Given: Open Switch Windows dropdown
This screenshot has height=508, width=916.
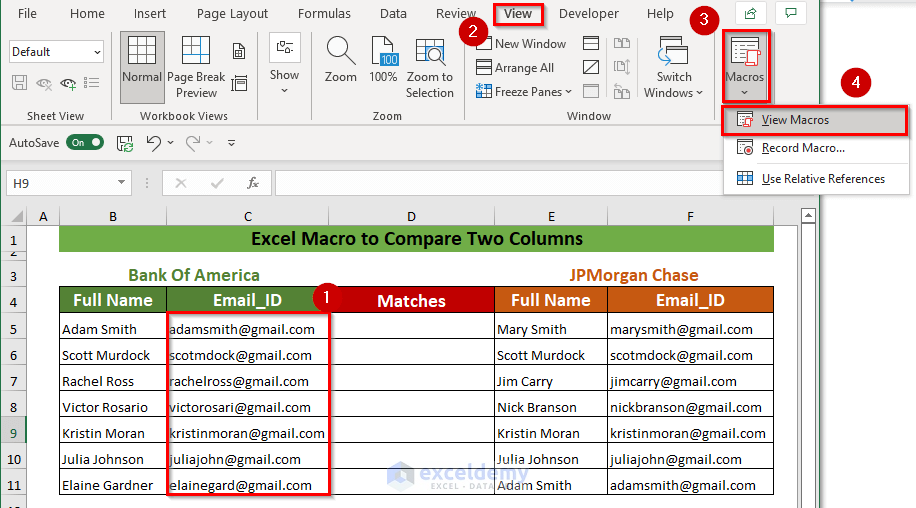Looking at the screenshot, I should point(674,67).
